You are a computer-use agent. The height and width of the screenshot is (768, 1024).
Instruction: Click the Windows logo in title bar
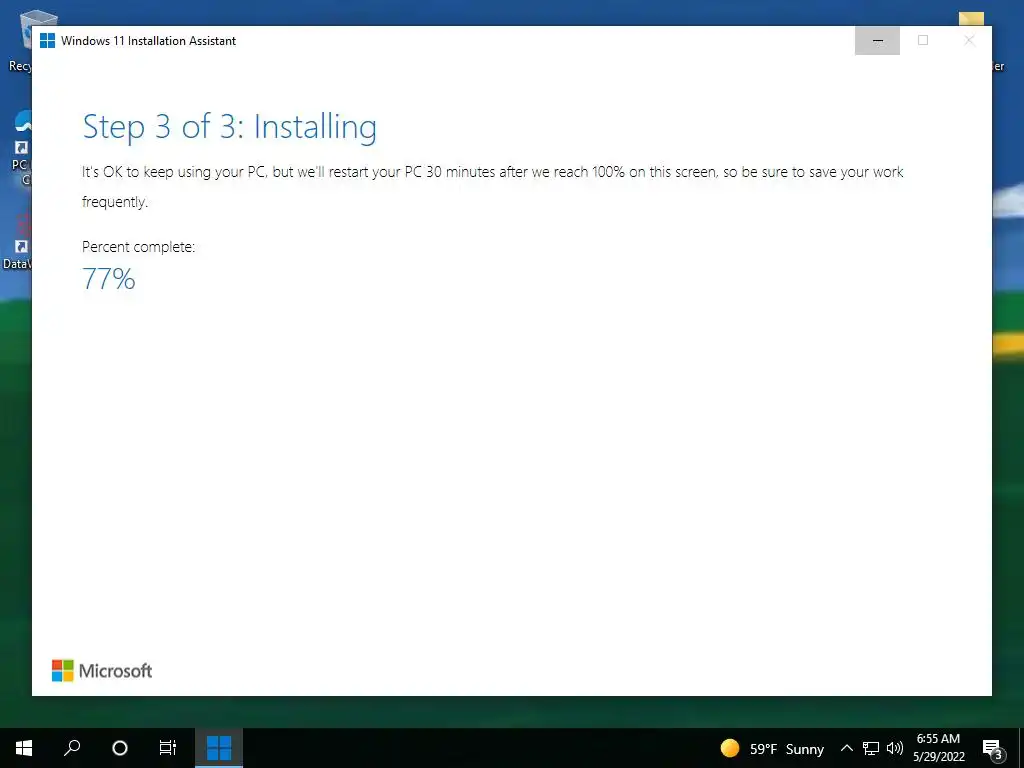tap(47, 40)
